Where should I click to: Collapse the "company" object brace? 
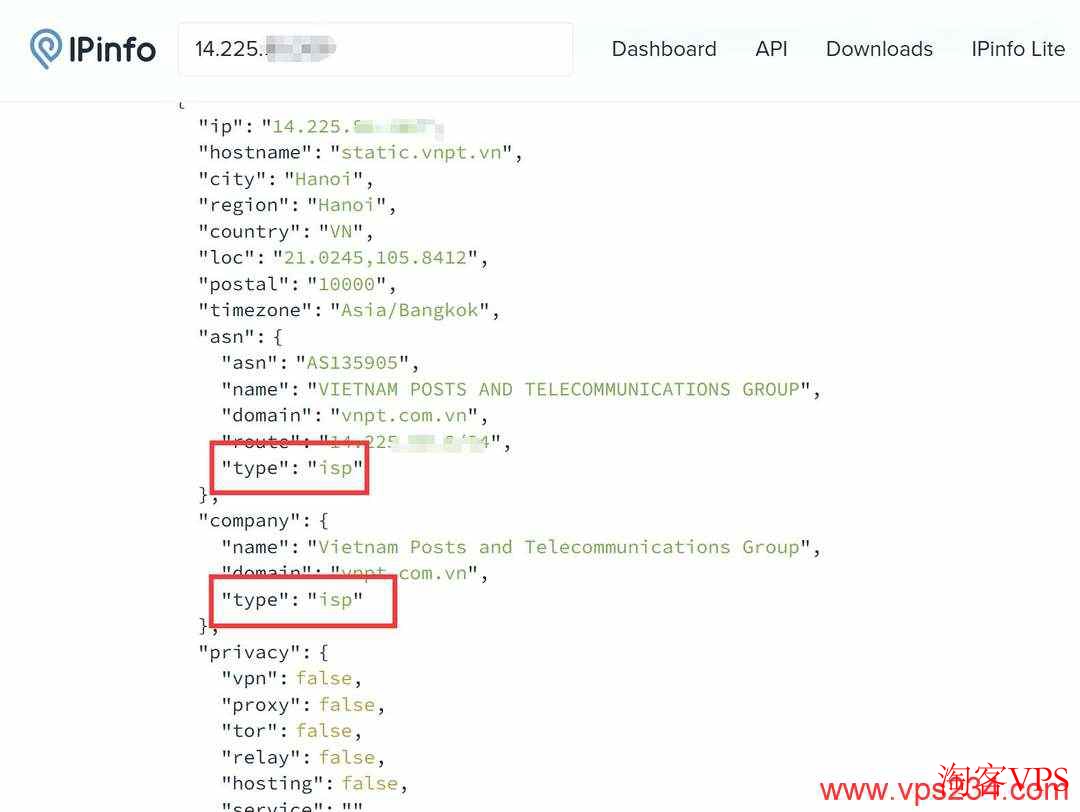click(322, 521)
